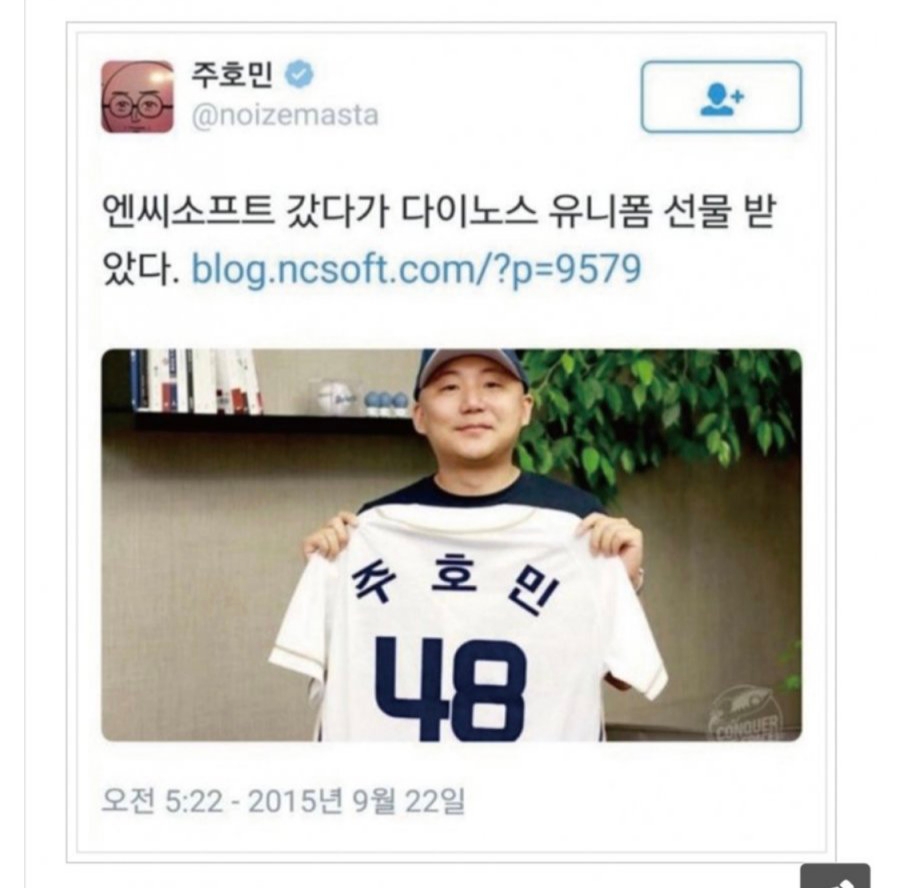Open the 주호민 display name profile link
Viewport: 900px width, 888px height.
tap(231, 75)
